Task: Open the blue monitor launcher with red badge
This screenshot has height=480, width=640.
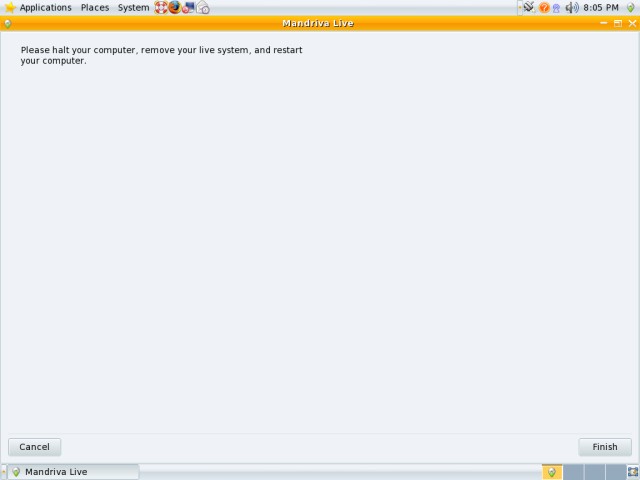Action: click(188, 7)
